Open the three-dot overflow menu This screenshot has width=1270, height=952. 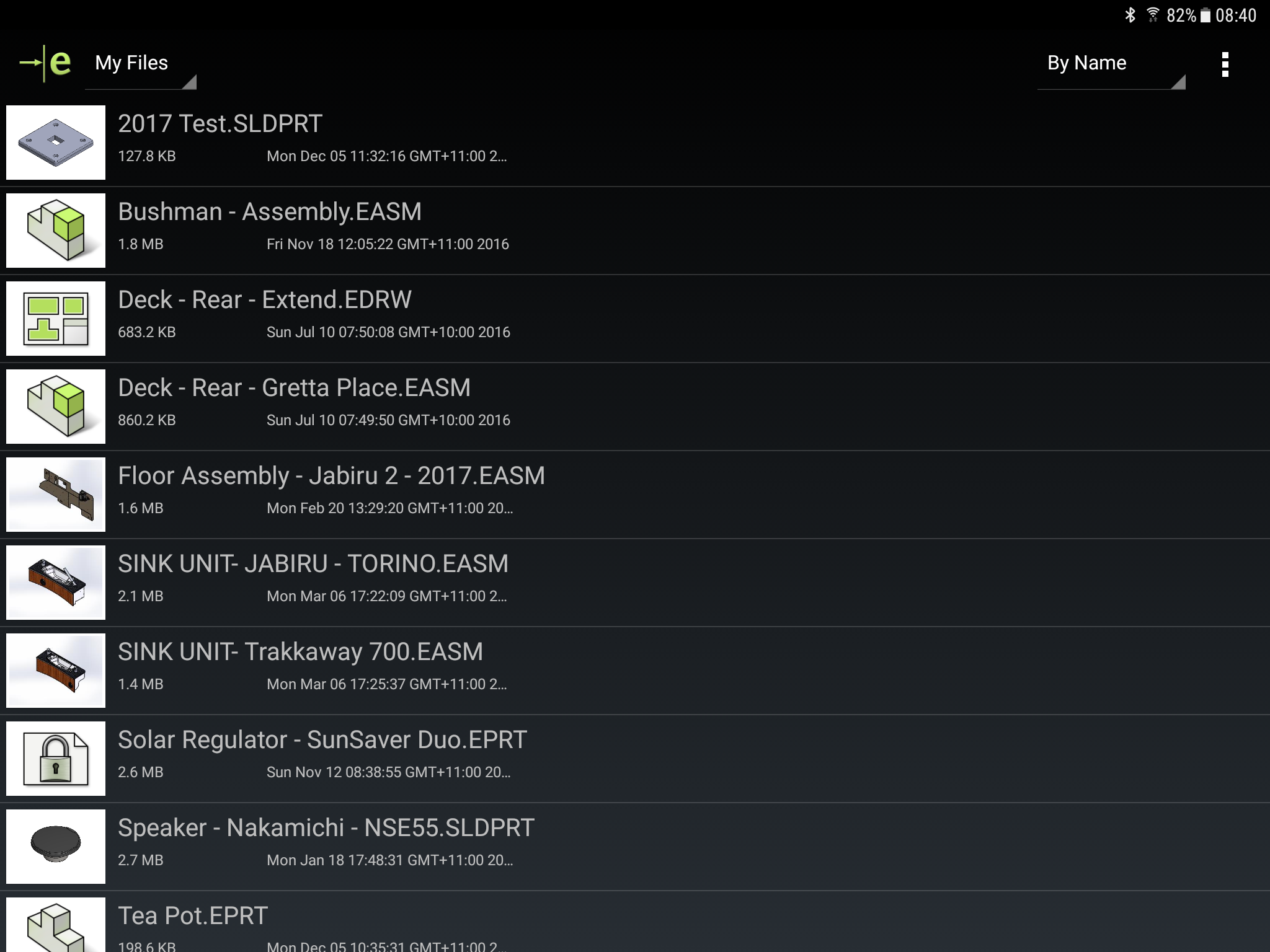[1225, 64]
